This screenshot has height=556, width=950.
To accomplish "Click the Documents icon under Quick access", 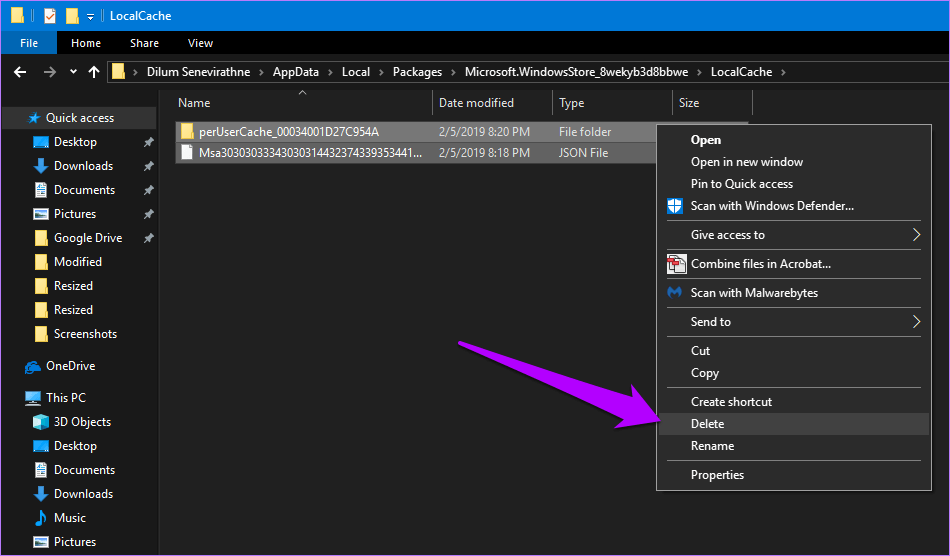I will click(x=41, y=190).
